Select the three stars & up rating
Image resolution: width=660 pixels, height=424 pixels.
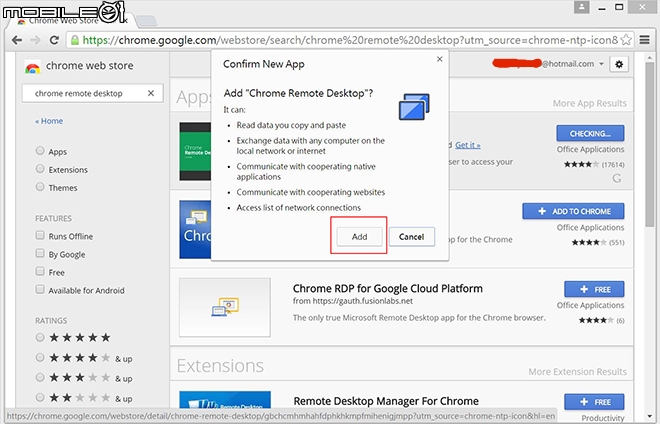[x=40, y=377]
